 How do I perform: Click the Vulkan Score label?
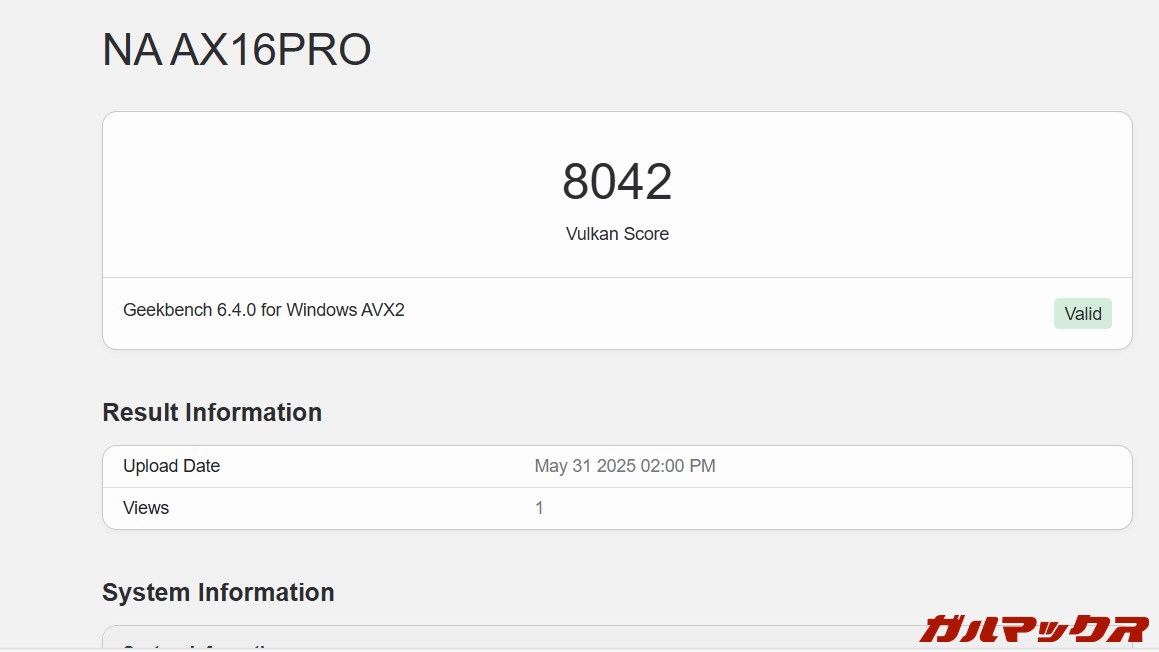click(617, 233)
